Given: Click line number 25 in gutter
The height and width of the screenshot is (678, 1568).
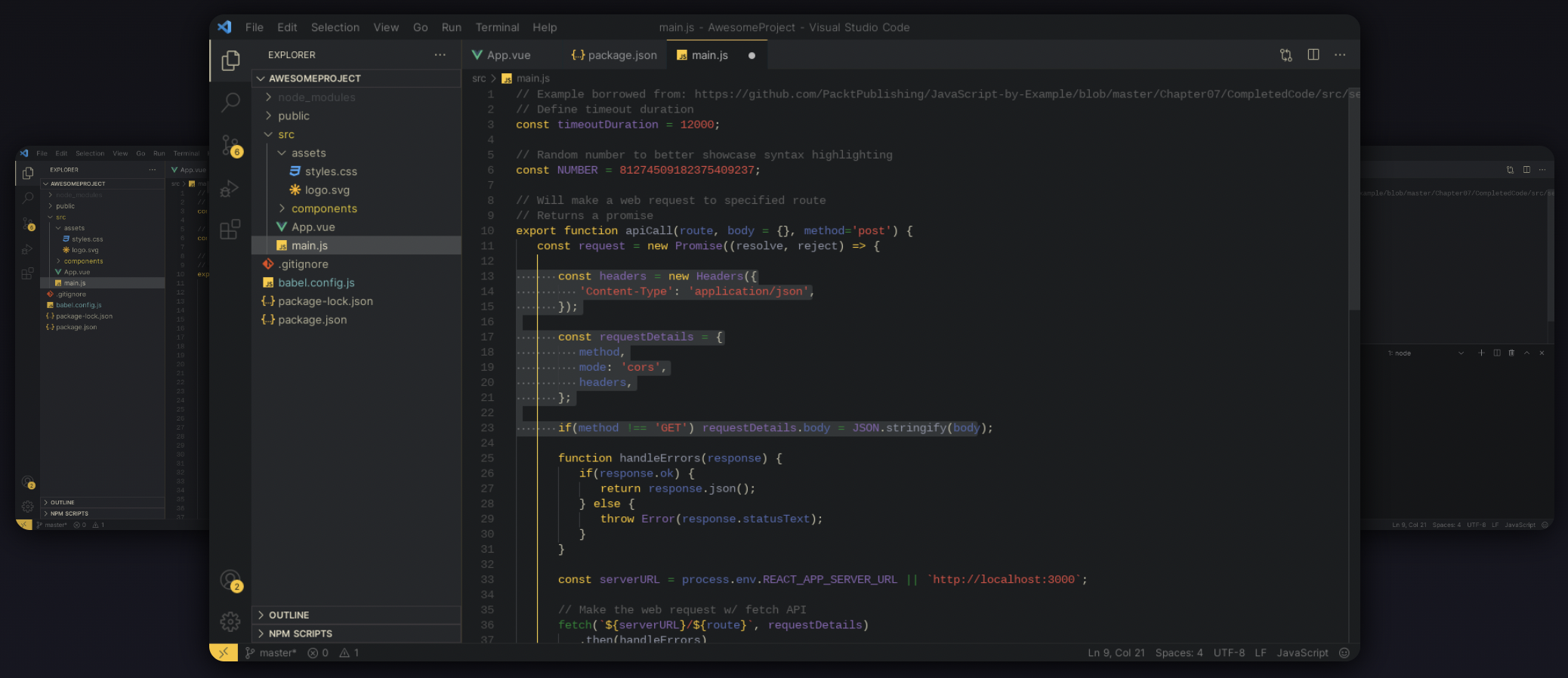Looking at the screenshot, I should (487, 458).
